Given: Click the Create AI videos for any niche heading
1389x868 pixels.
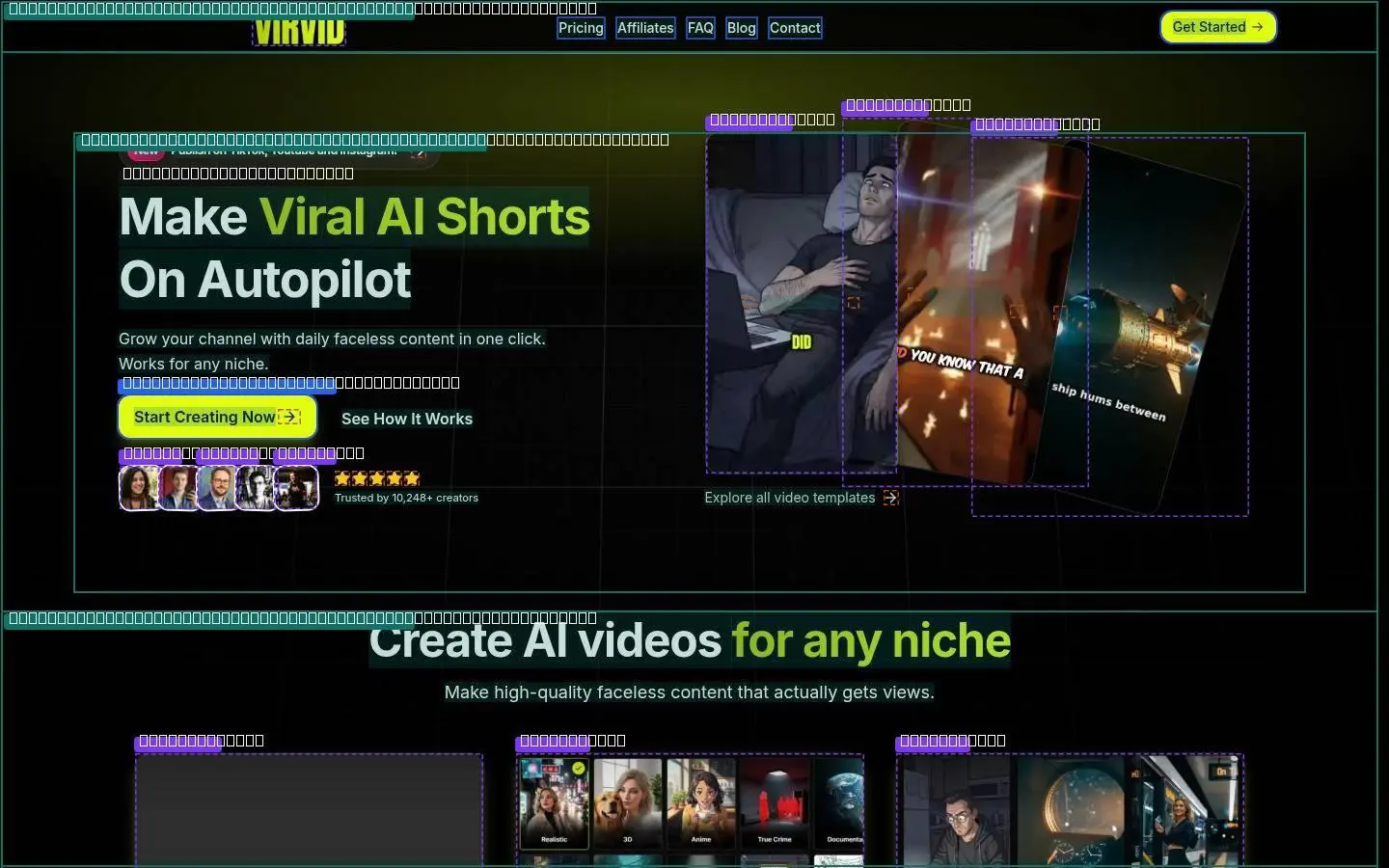Looking at the screenshot, I should pos(690,640).
